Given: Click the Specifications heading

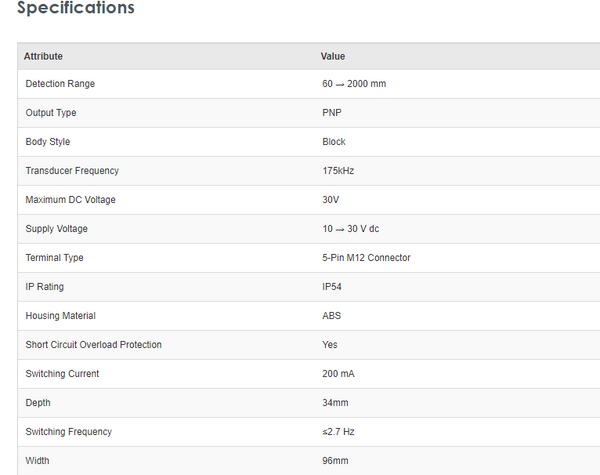Looking at the screenshot, I should 75,9.
